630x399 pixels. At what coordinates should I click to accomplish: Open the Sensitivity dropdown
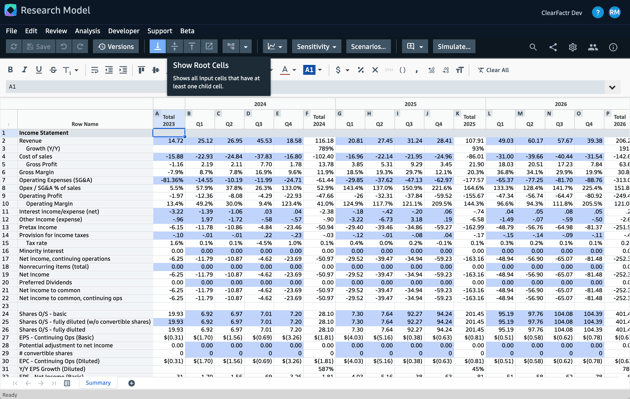point(316,47)
